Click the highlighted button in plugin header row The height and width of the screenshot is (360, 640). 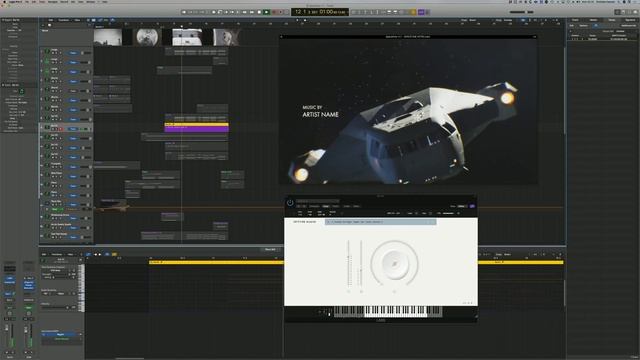tap(326, 207)
